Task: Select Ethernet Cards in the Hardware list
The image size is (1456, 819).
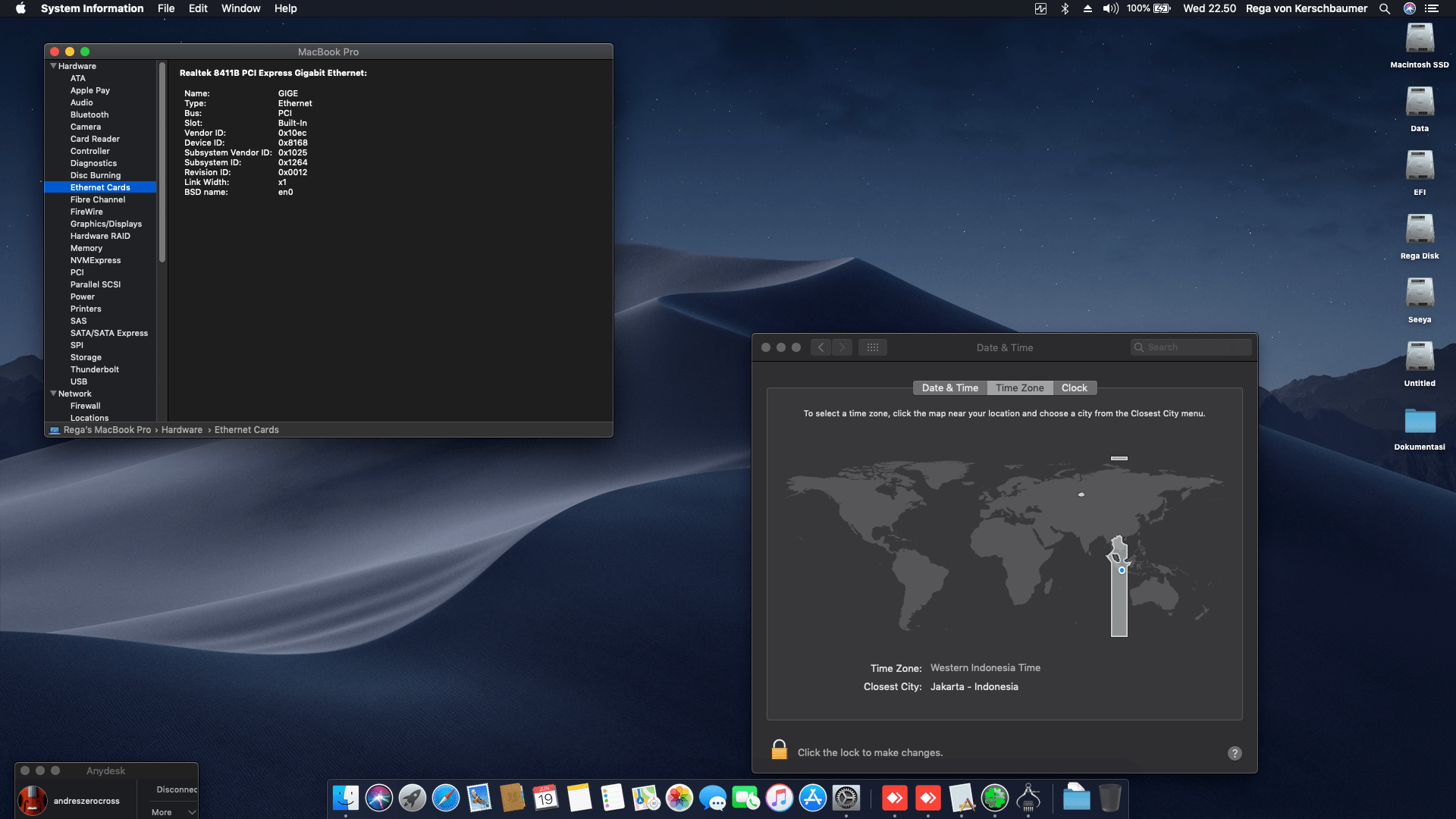Action: pos(100,187)
